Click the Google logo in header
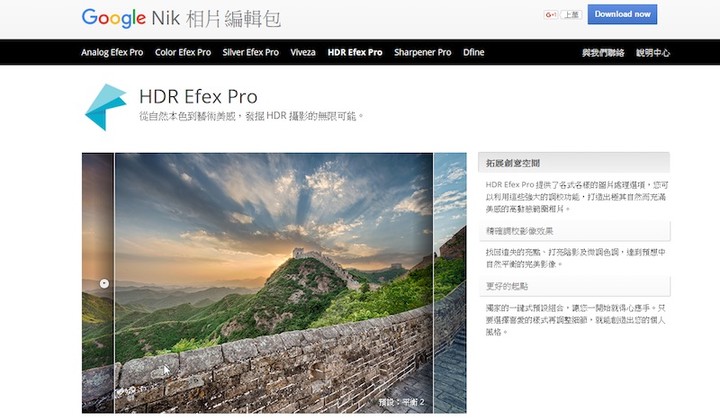Viewport: 720px width, 419px height. pyautogui.click(x=113, y=18)
